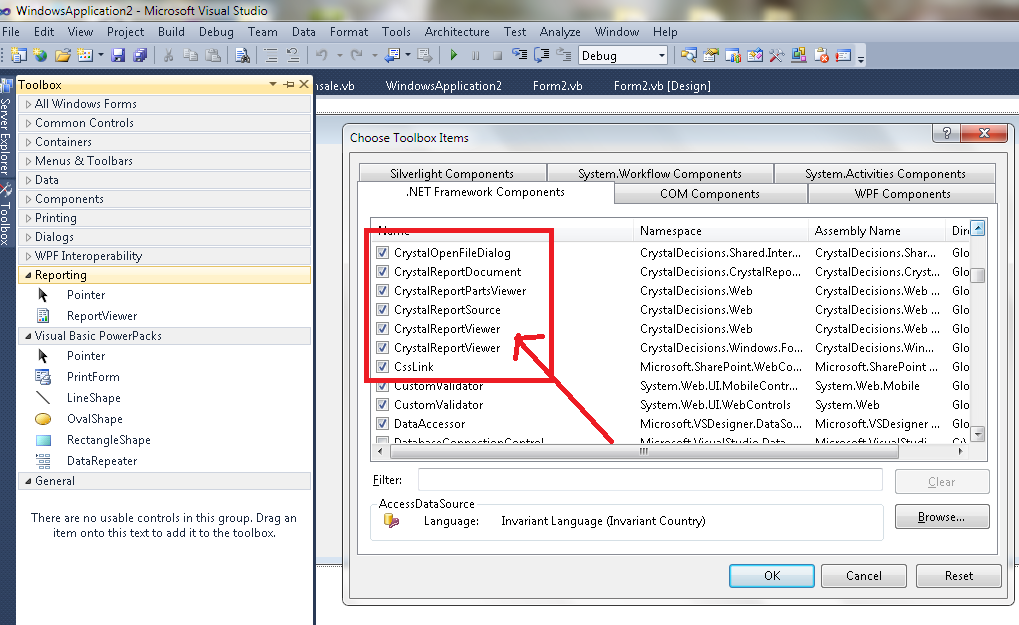
Task: Click the Undo arrow icon
Action: 322,56
